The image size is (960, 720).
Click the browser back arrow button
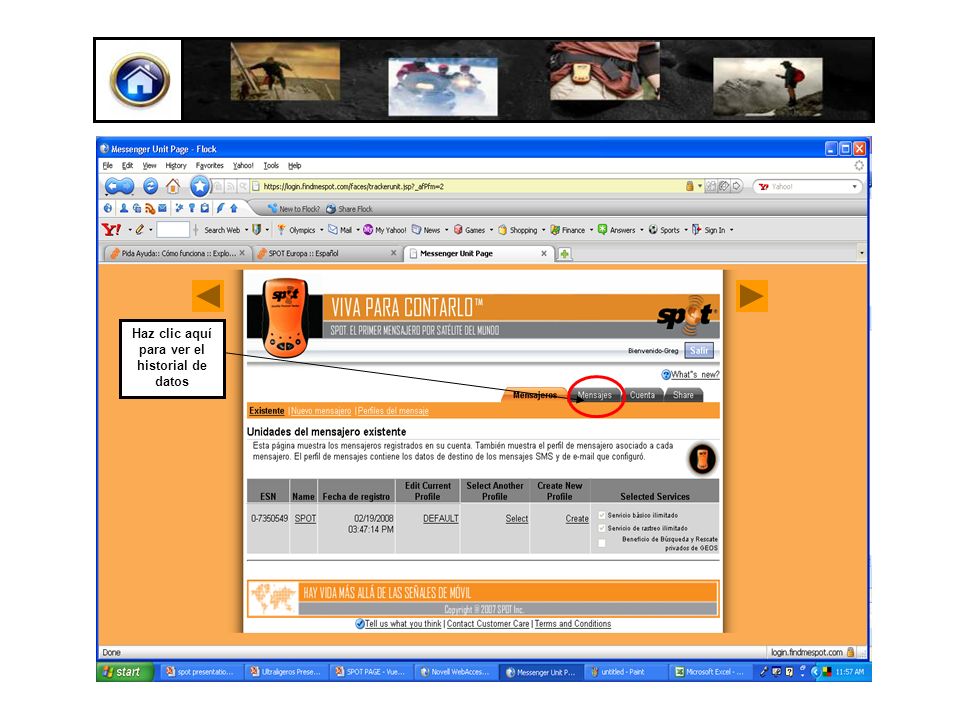click(x=114, y=186)
